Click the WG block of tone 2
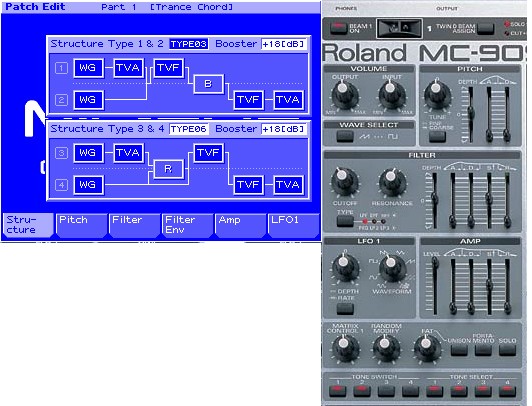The image size is (532, 406). point(88,100)
